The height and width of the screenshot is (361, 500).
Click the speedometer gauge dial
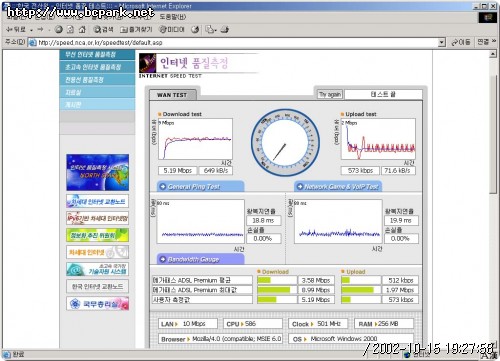point(285,143)
